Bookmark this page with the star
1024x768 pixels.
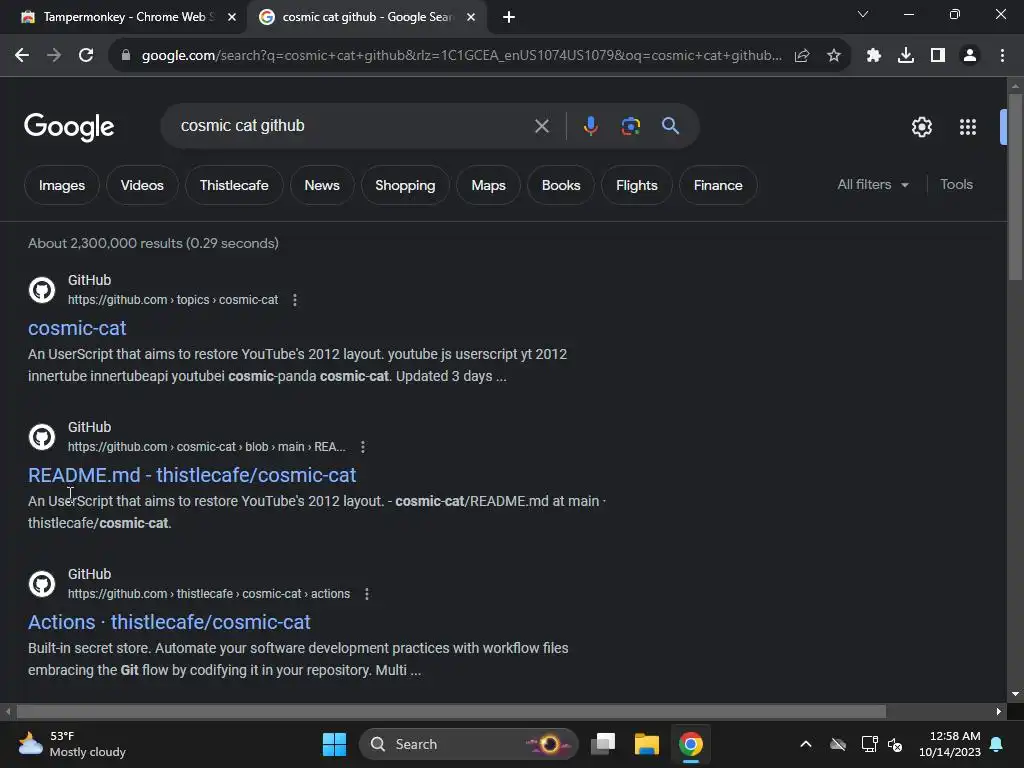click(834, 56)
